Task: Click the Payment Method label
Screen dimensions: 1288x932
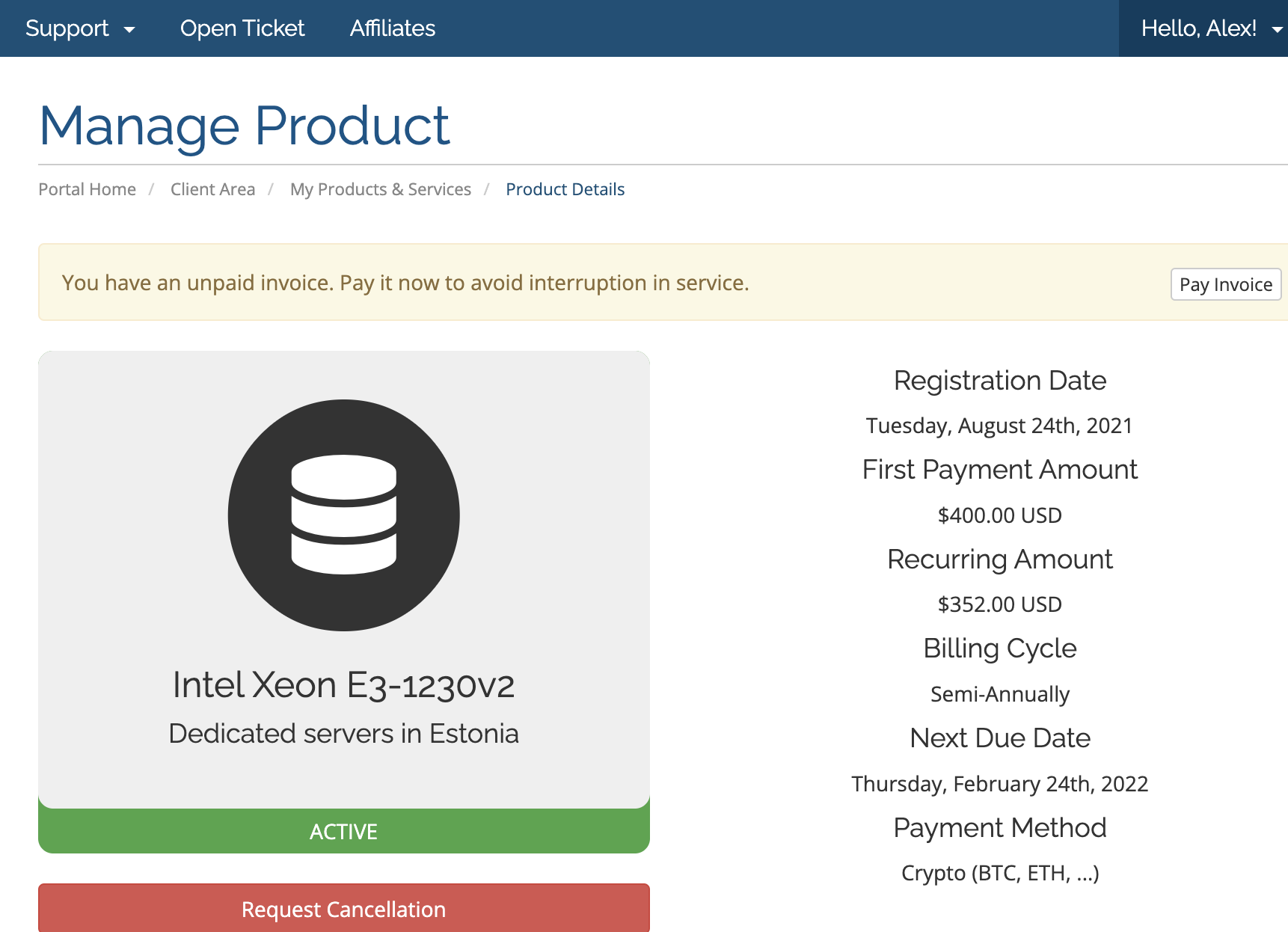Action: point(1000,828)
